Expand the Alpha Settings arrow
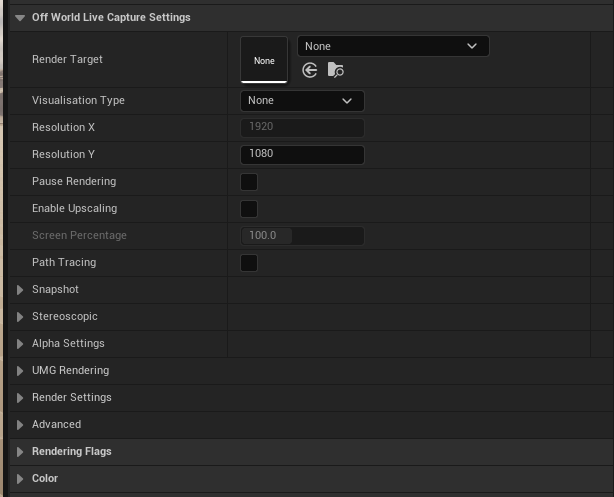 [x=20, y=344]
